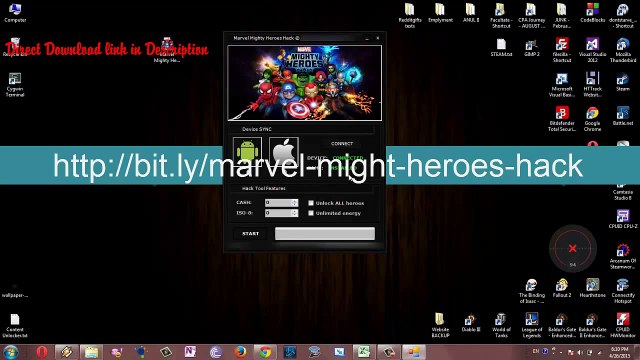640x360 pixels.
Task: Open the Battle.net shortcut
Action: coord(623,116)
